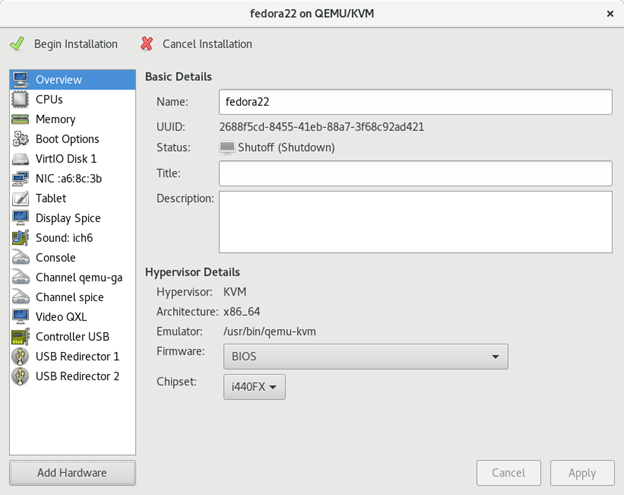Select Channel spice entry label
Screen dimensions: 624x495
69,298
